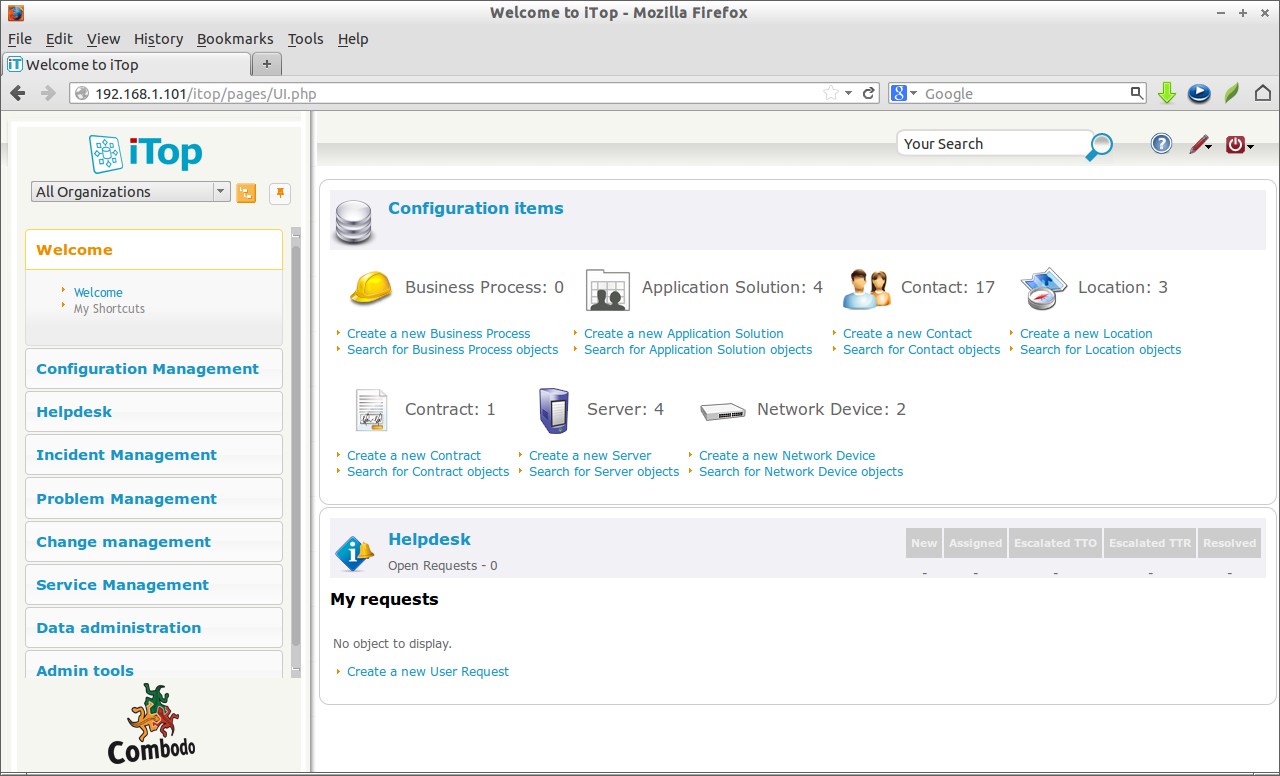Open the search engine selector dropdown
The image size is (1280, 776).
[903, 93]
